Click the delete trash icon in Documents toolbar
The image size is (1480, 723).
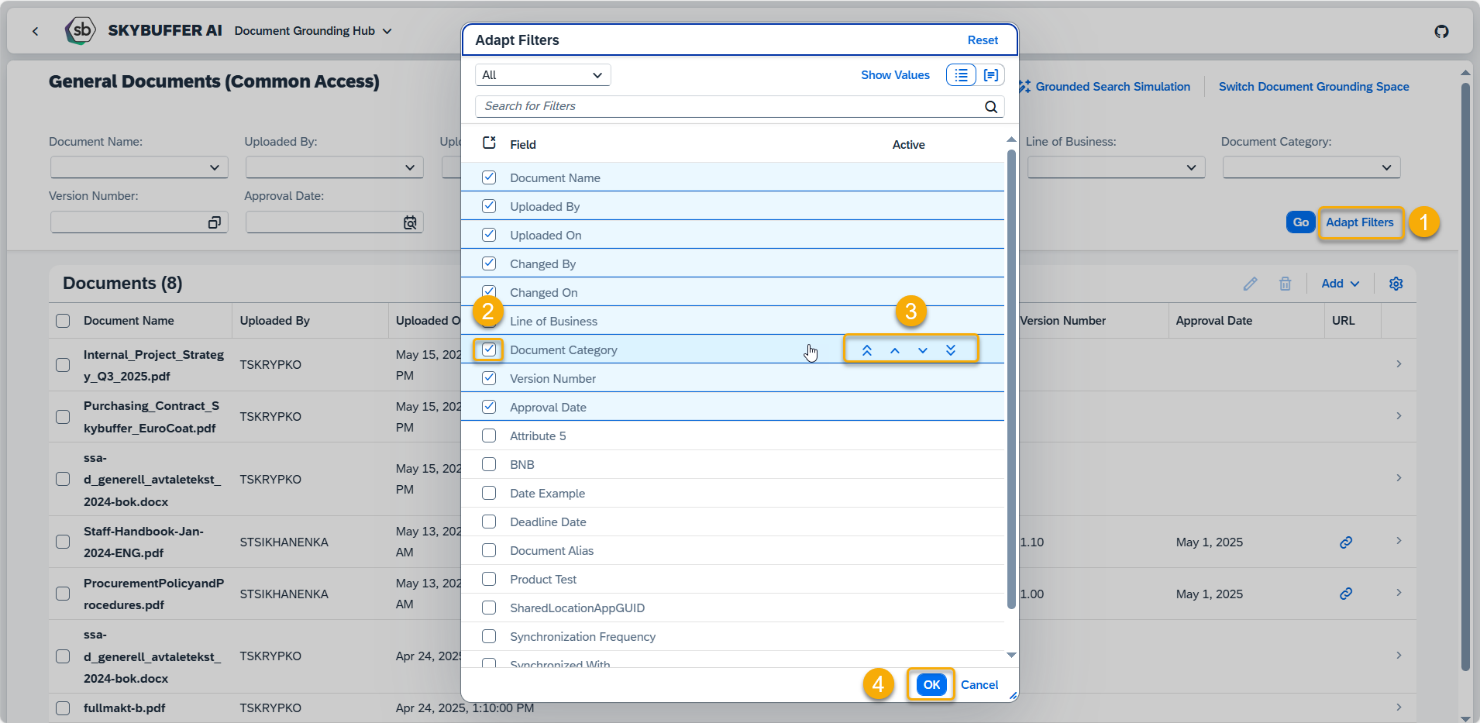click(x=1285, y=284)
